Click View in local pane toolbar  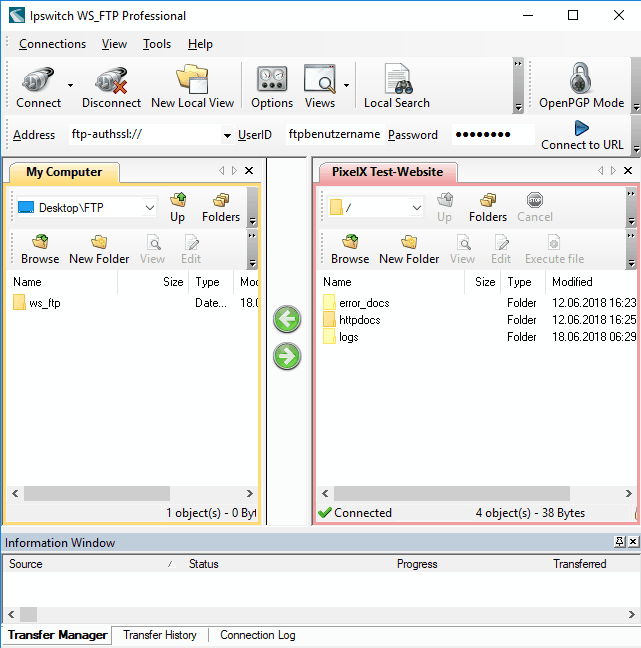point(153,250)
